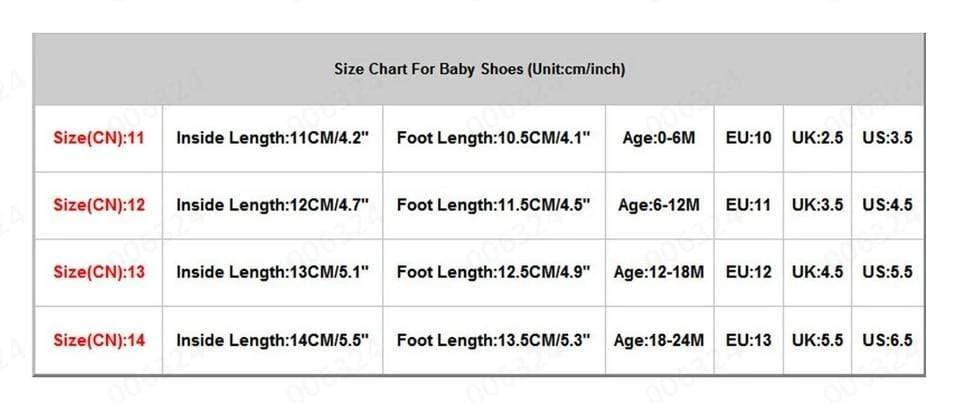Click Inside Length:13CM/5.1" text
This screenshot has width=959, height=403.
tap(273, 272)
